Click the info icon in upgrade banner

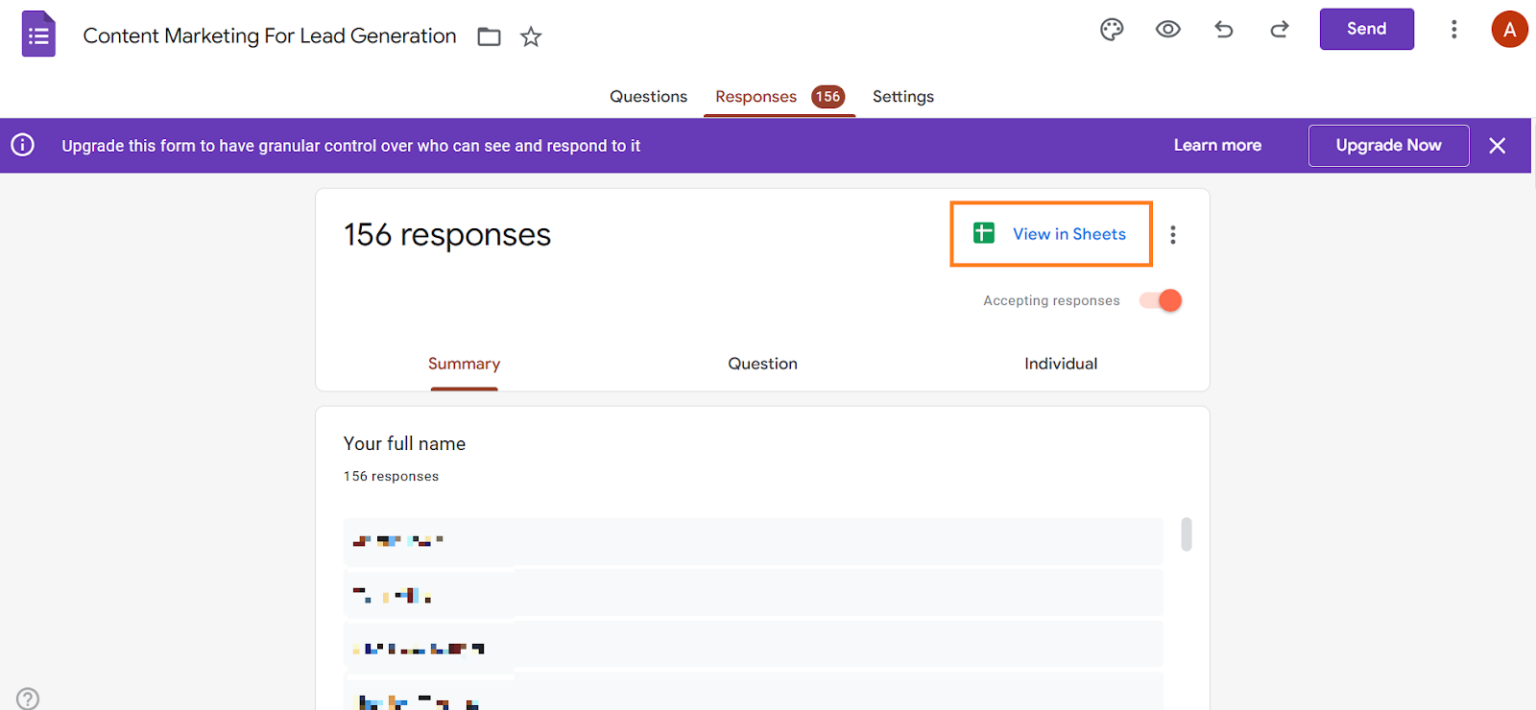22,146
